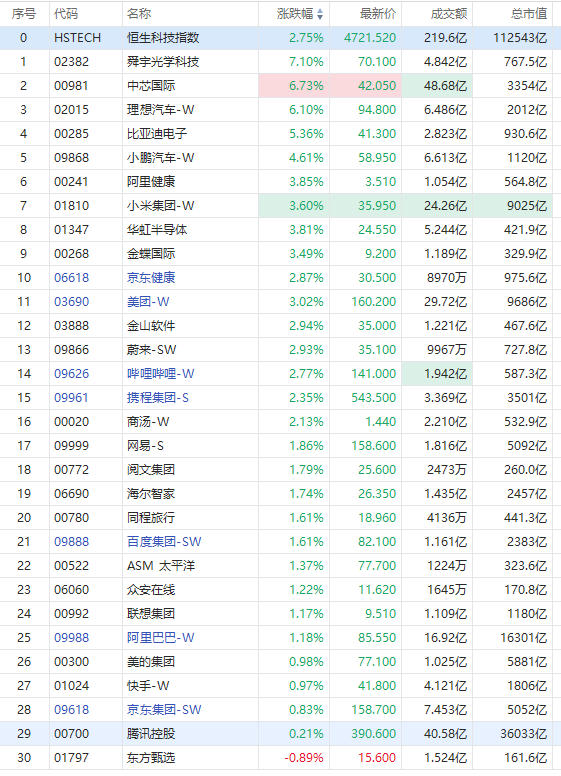Sort by the 最新价 column header
The width and height of the screenshot is (561, 776).
tap(377, 14)
